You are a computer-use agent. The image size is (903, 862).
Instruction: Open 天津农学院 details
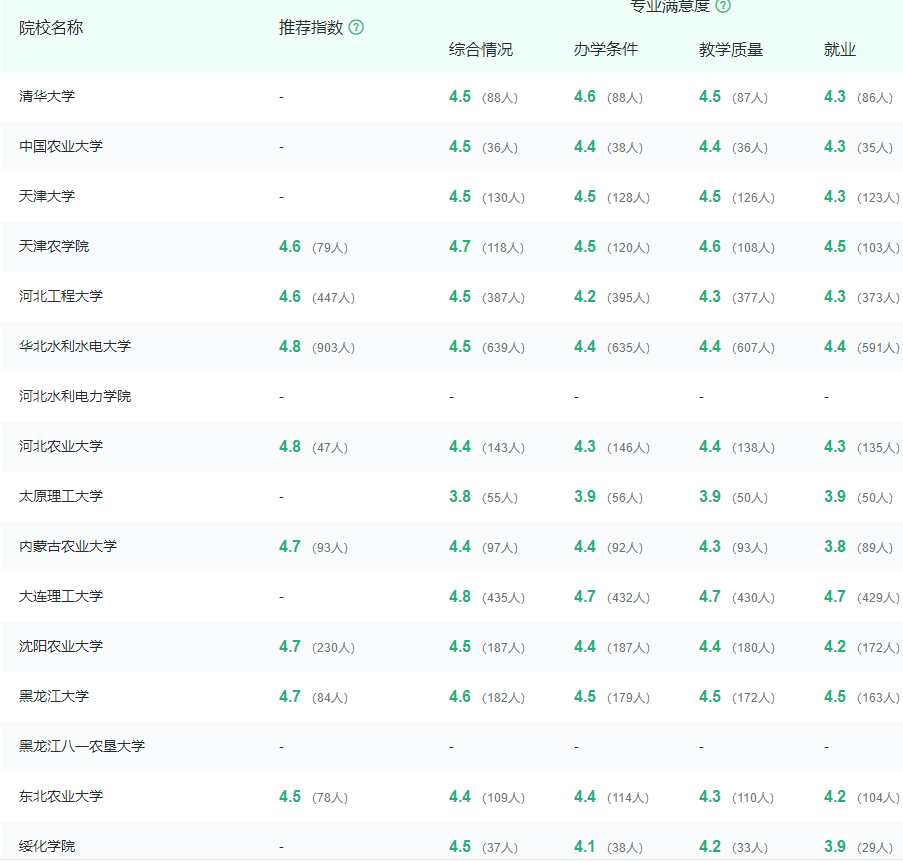tap(54, 247)
